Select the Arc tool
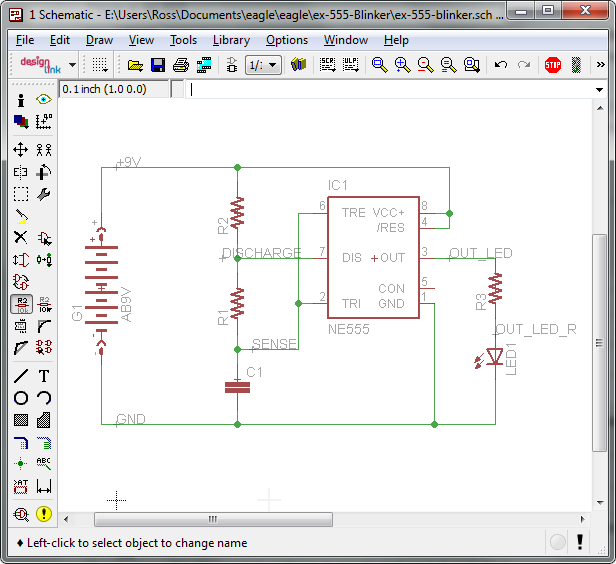 tap(44, 398)
